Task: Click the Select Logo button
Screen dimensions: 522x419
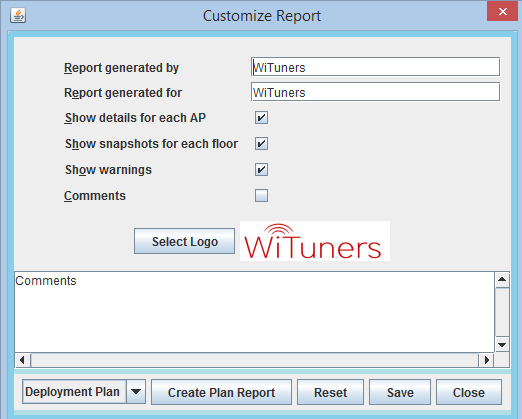Action: click(x=184, y=241)
